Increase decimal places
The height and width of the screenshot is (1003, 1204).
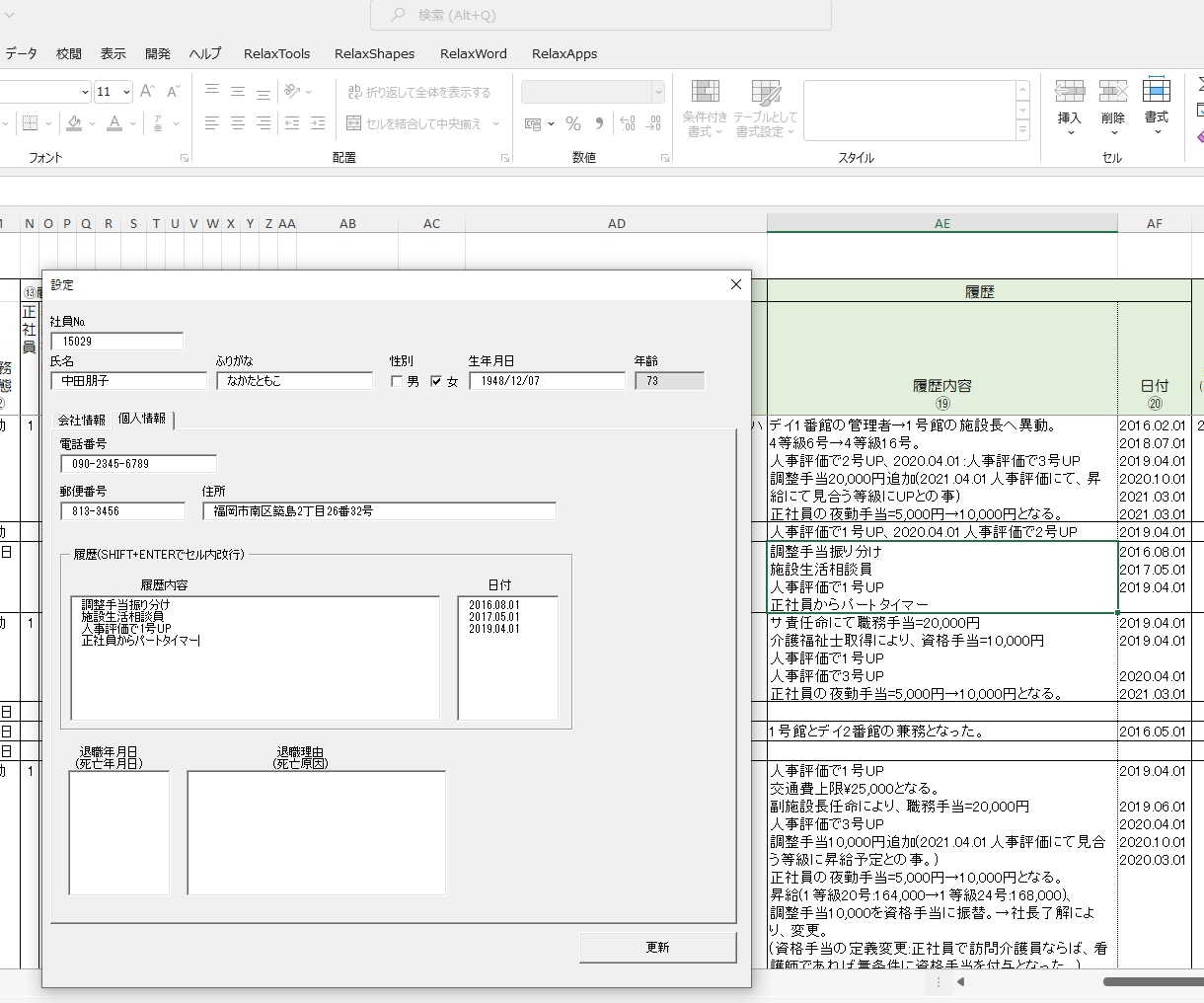tap(628, 123)
